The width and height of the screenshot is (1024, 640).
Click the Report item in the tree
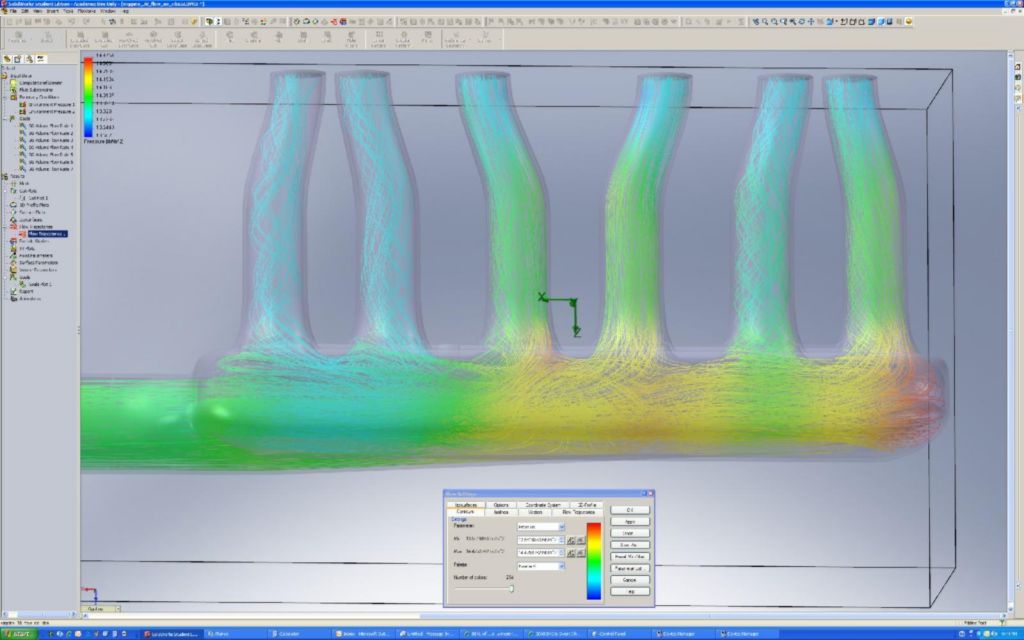(x=26, y=291)
